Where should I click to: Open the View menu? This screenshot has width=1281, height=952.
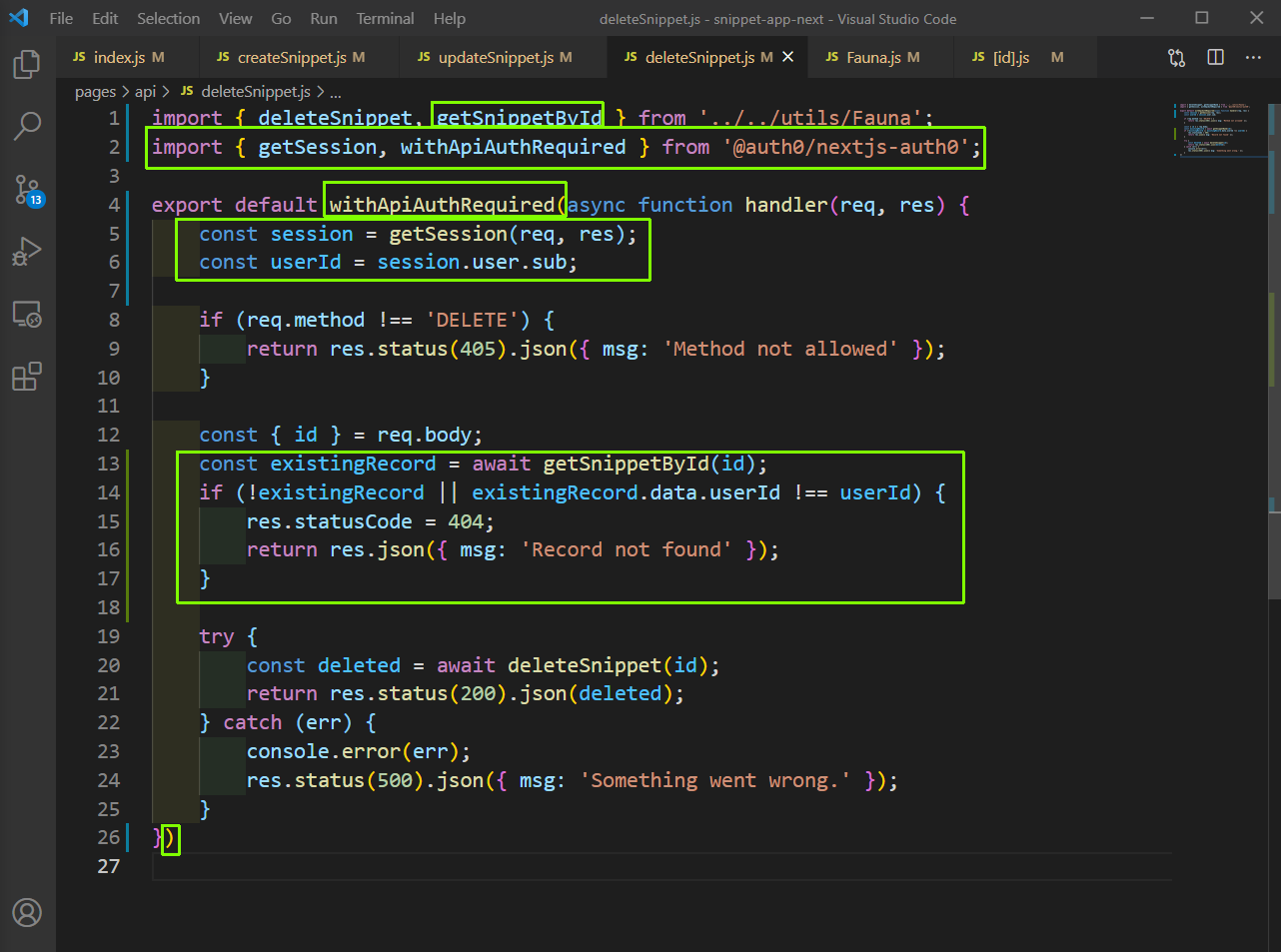pos(236,18)
